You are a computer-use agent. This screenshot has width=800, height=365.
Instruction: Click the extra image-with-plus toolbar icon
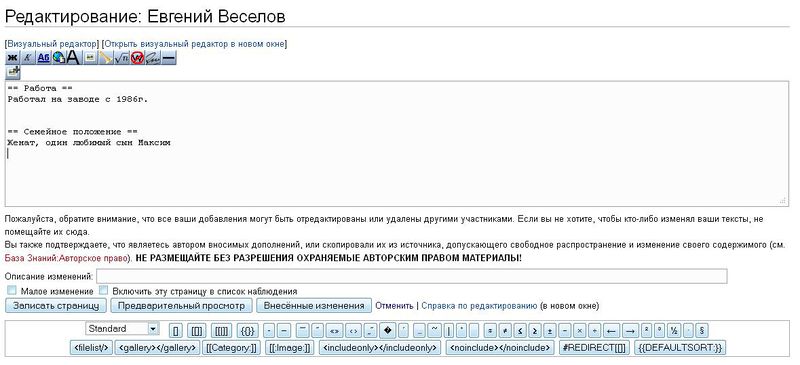[x=13, y=72]
